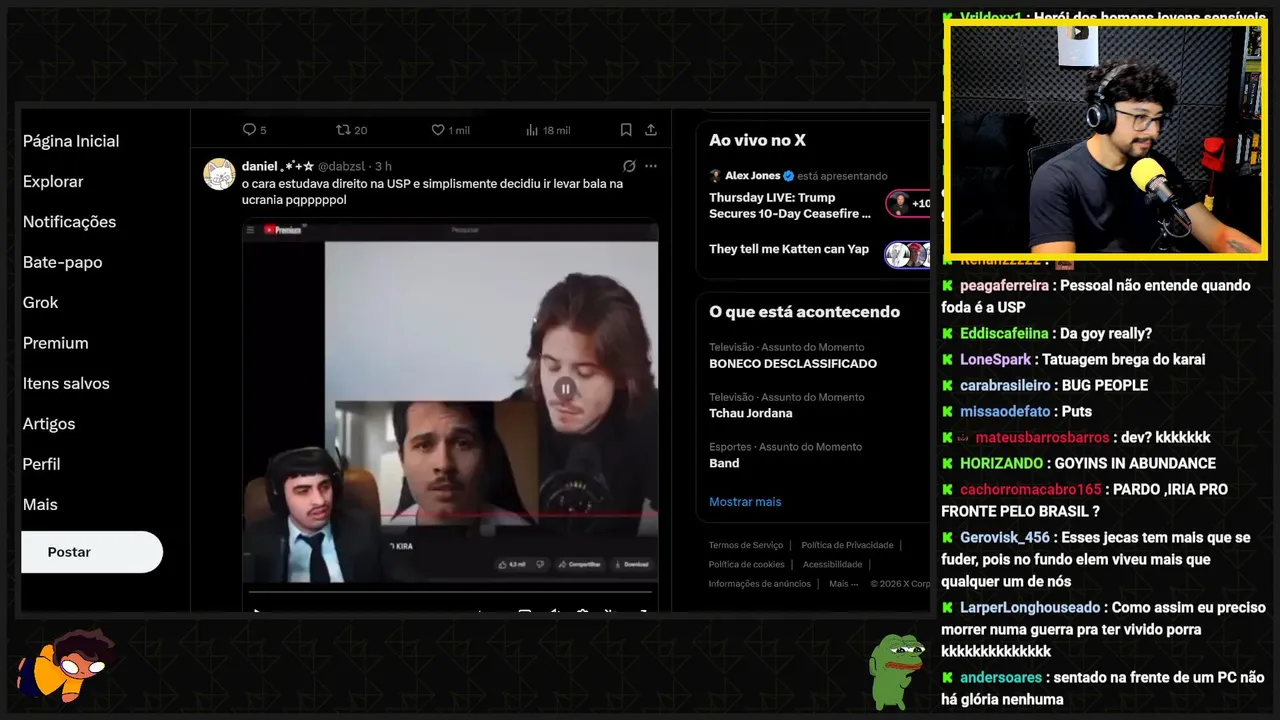This screenshot has height=720, width=1280.
Task: Open Artigos in the sidebar
Action: click(49, 424)
